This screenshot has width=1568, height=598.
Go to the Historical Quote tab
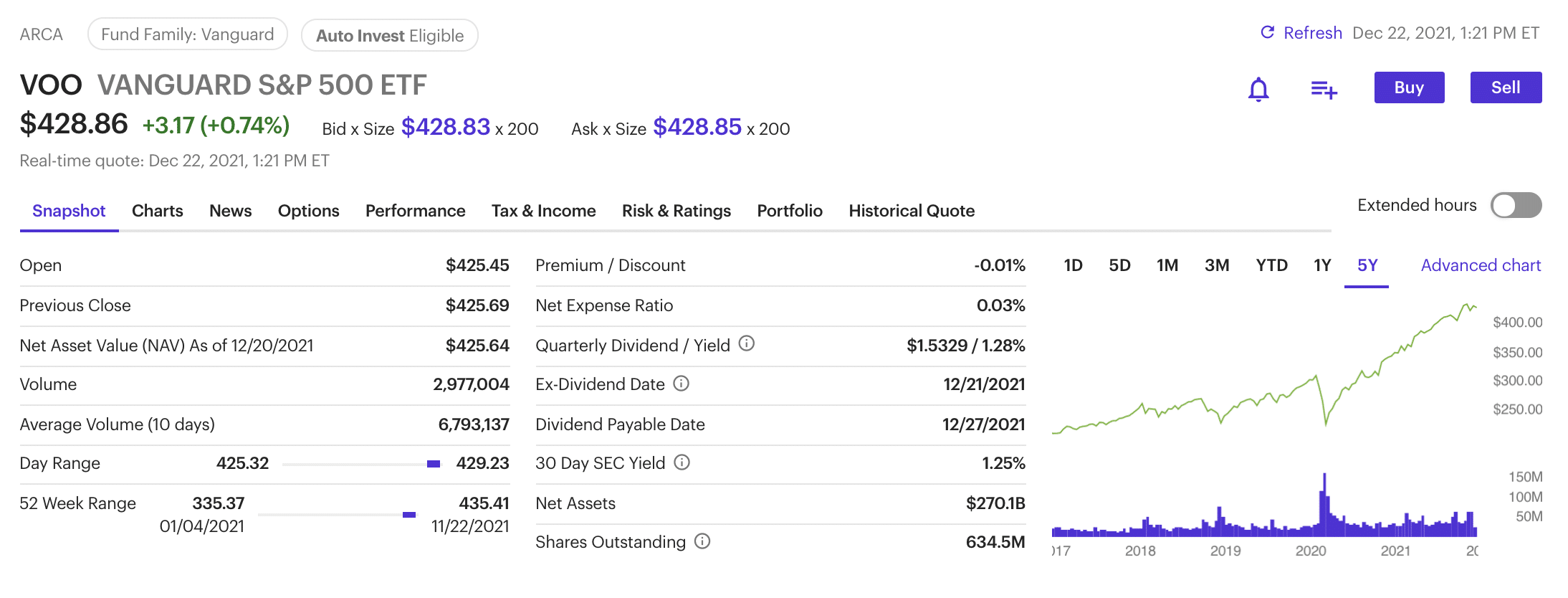[x=911, y=211]
